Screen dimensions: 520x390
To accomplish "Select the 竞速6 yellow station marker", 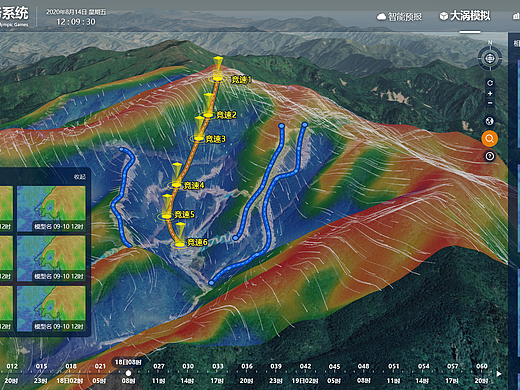I will (180, 244).
